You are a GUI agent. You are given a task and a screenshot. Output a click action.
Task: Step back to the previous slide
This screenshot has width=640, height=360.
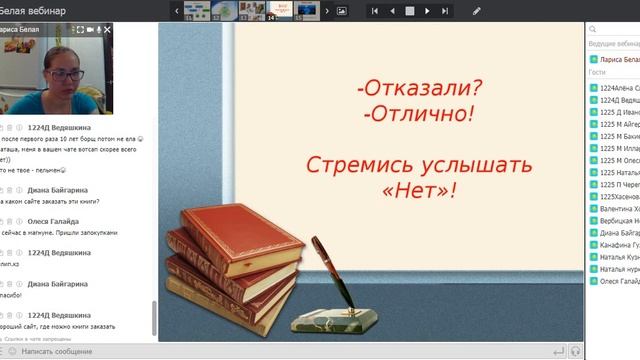[x=392, y=11]
